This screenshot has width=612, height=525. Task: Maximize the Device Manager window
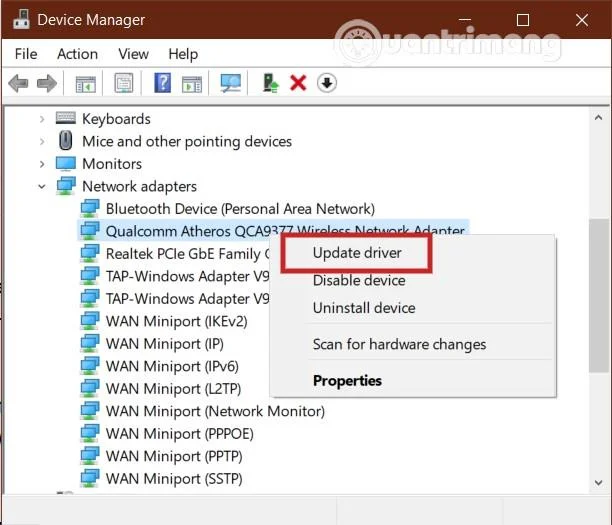[523, 20]
